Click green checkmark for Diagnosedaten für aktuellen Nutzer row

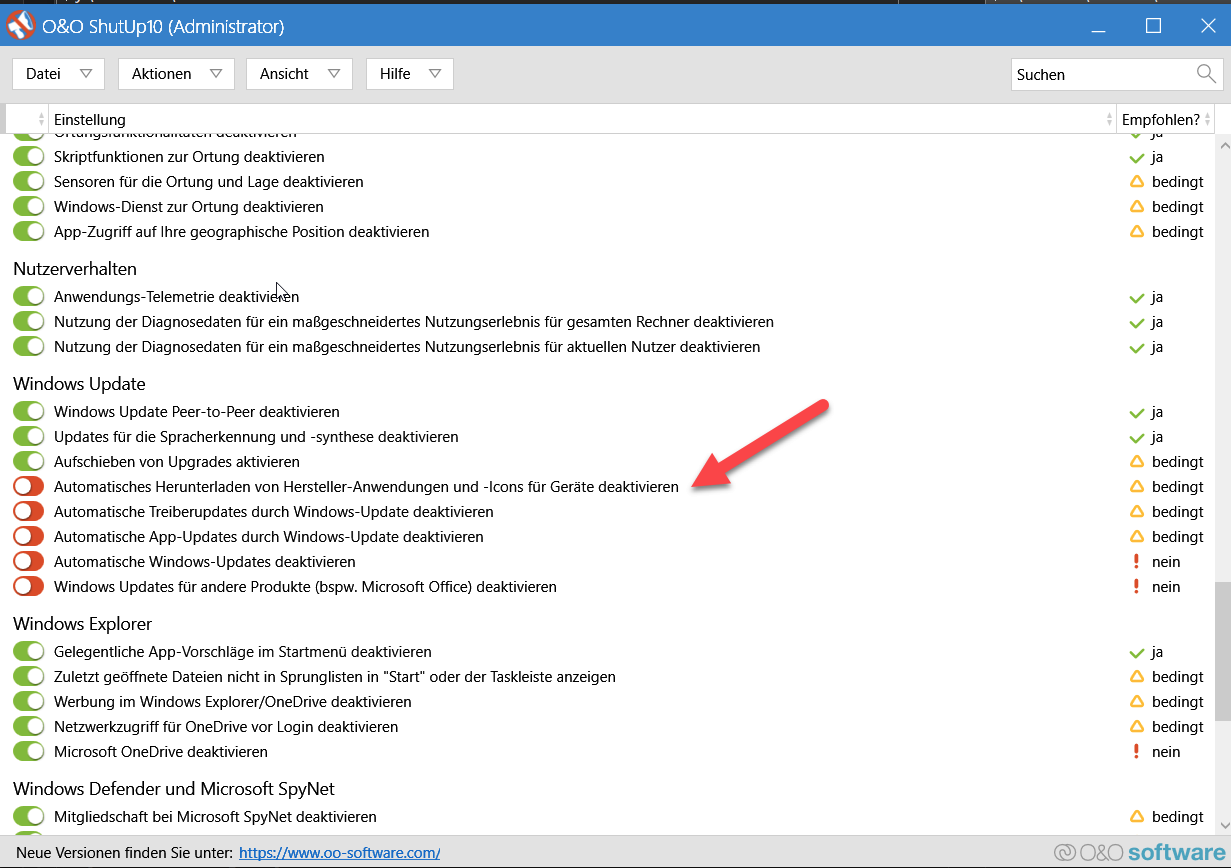click(x=1136, y=347)
